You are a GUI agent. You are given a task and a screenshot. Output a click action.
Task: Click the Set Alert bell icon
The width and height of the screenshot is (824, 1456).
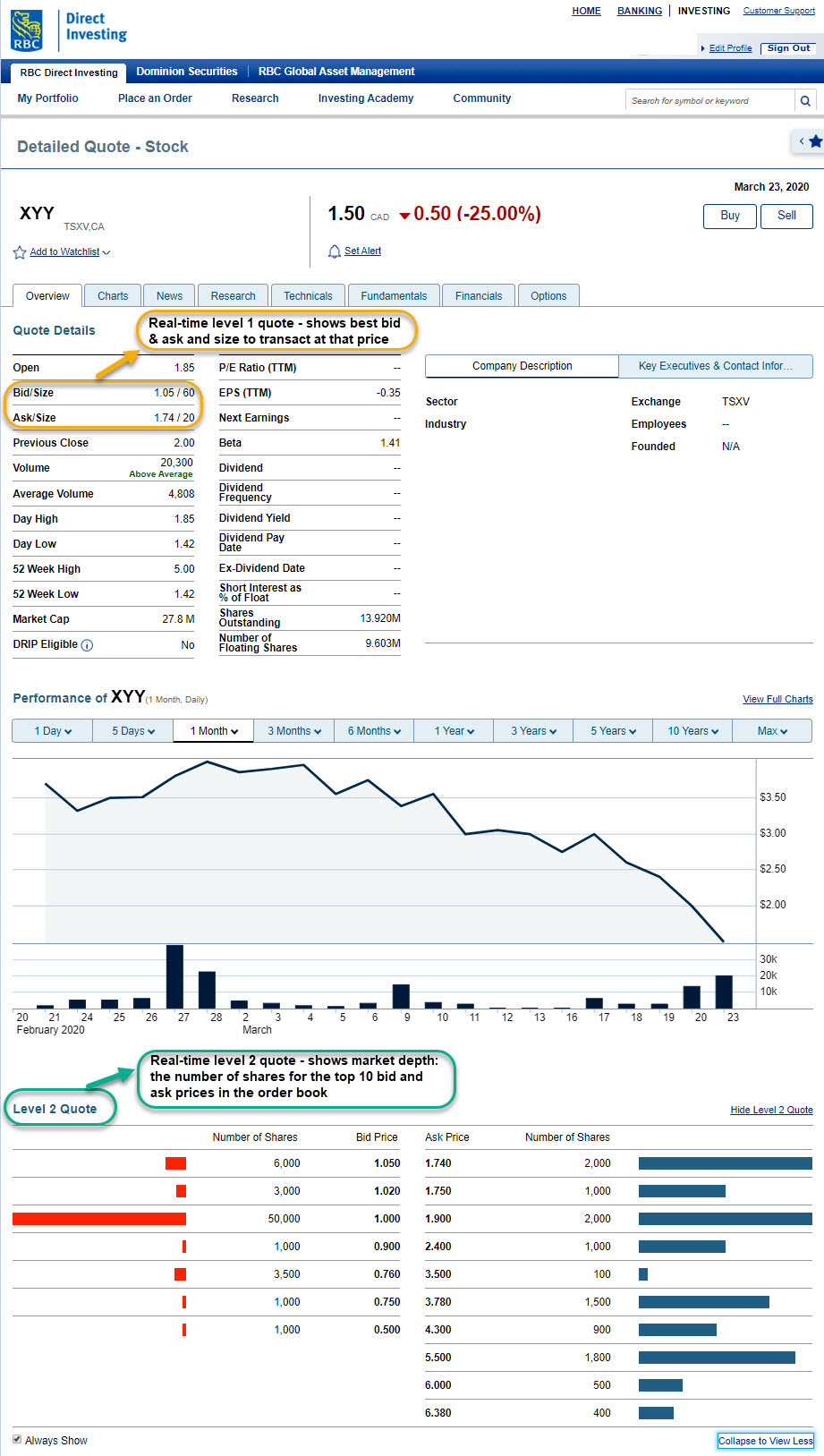coord(335,251)
